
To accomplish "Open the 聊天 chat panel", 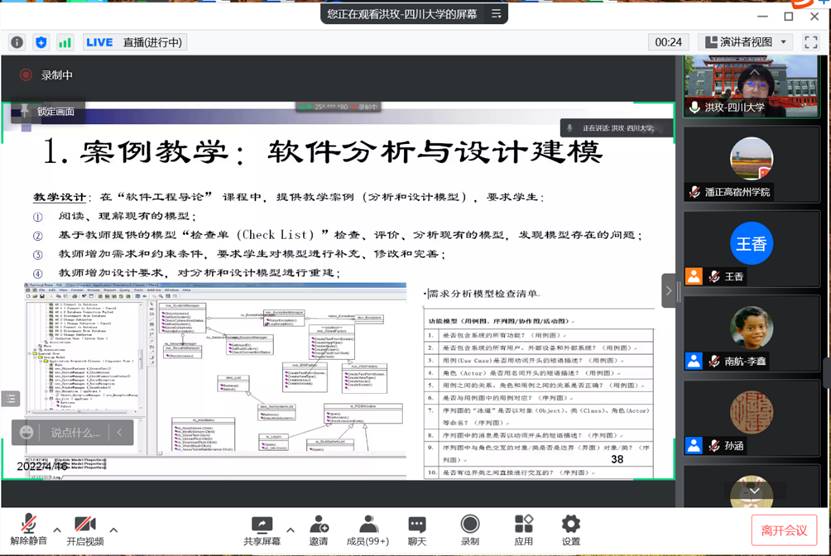I will coord(417,529).
